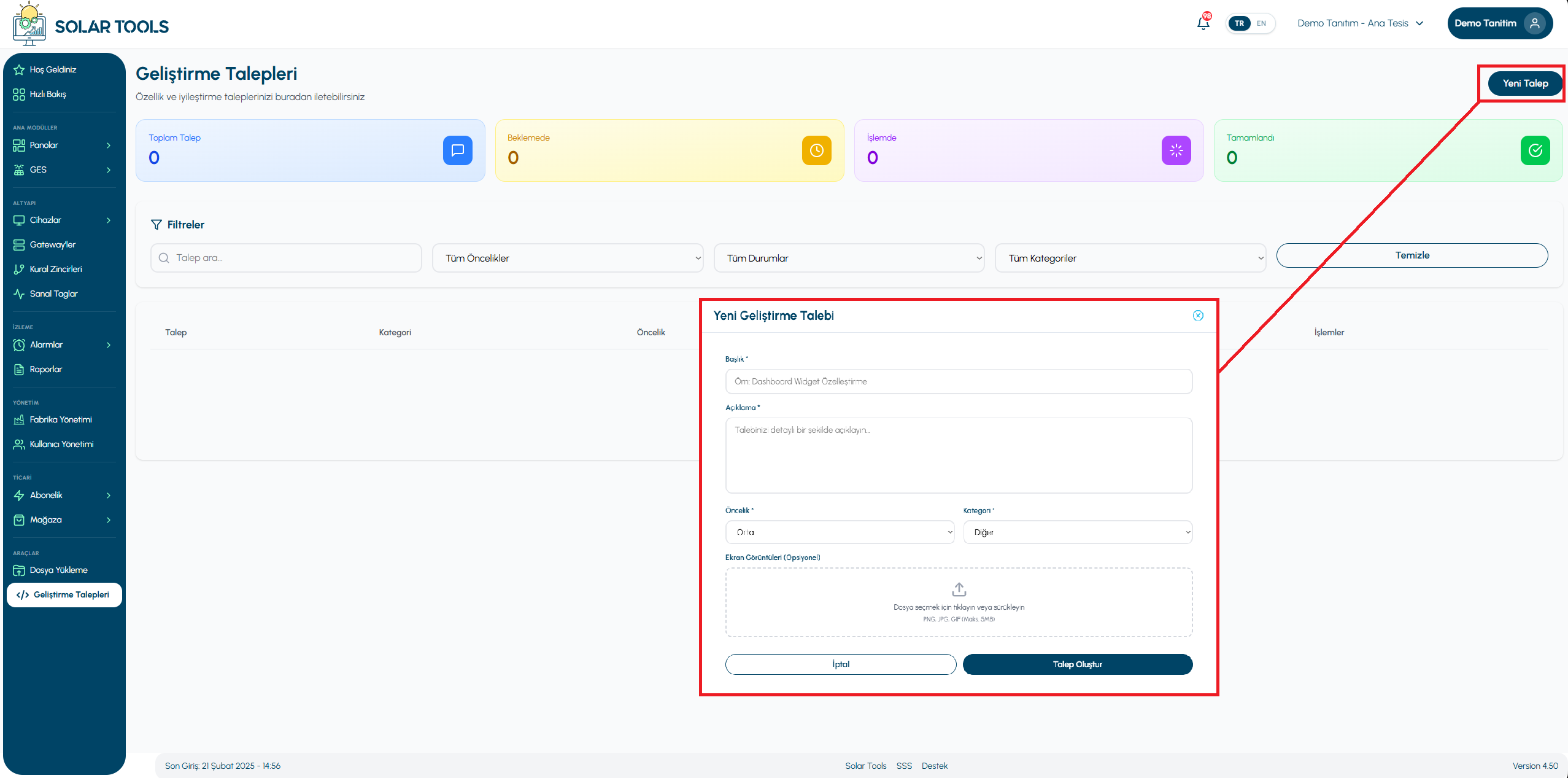Click the GES solar panel icon
This screenshot has width=1568, height=778.
point(19,169)
